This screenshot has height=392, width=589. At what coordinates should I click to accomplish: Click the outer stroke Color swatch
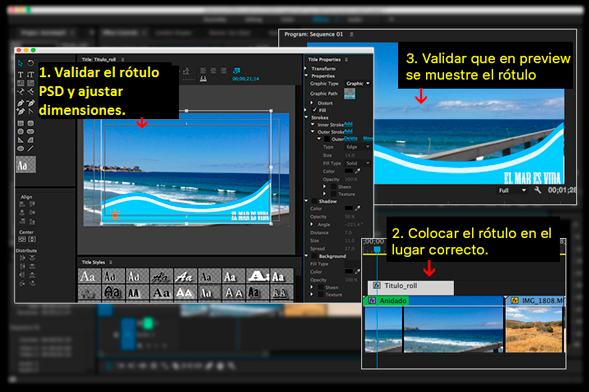tap(349, 171)
